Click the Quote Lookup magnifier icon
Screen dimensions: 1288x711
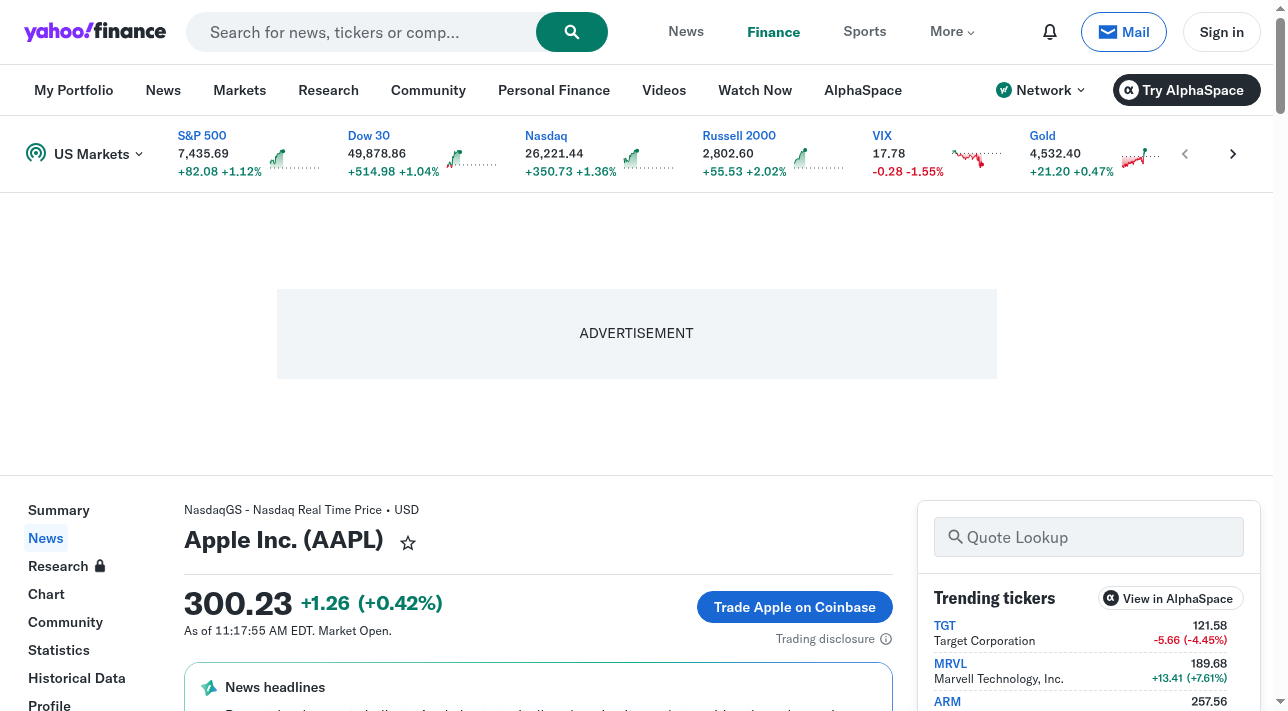955,537
